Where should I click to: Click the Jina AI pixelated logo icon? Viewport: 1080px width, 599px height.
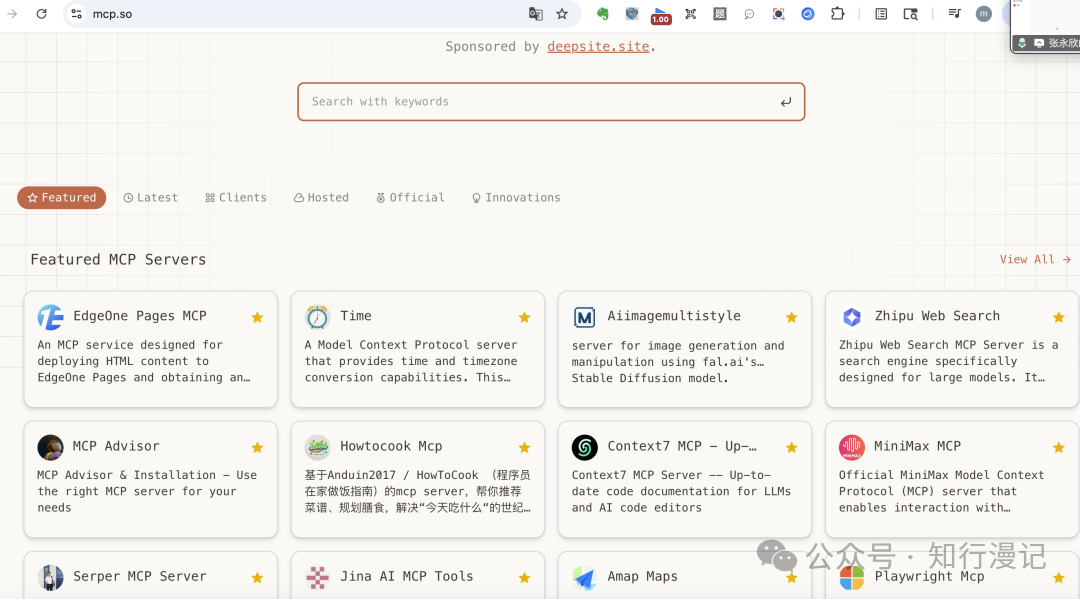(318, 578)
